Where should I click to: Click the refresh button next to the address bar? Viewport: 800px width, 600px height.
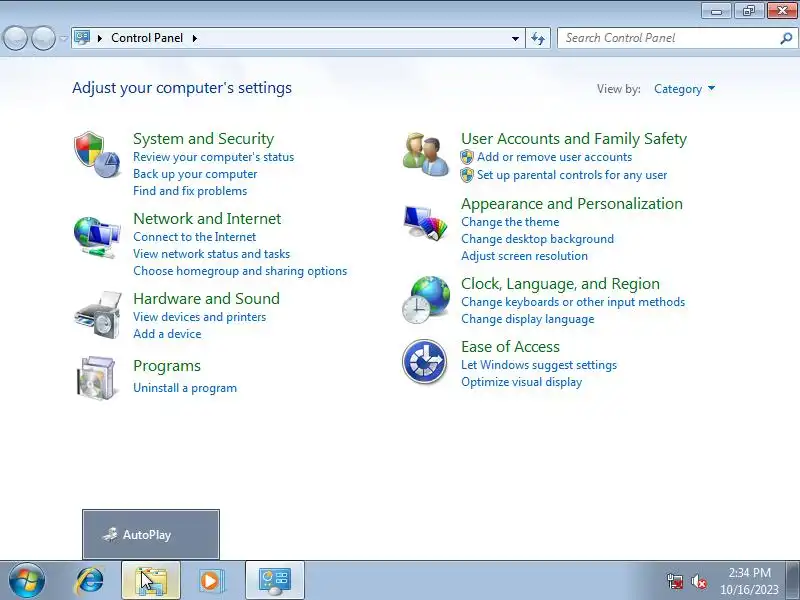click(538, 38)
